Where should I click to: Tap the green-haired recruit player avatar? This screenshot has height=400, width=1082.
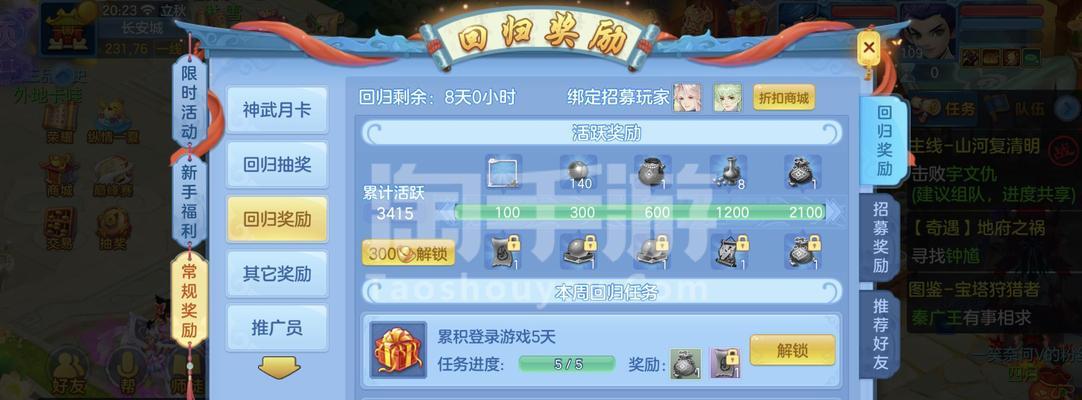coord(727,98)
